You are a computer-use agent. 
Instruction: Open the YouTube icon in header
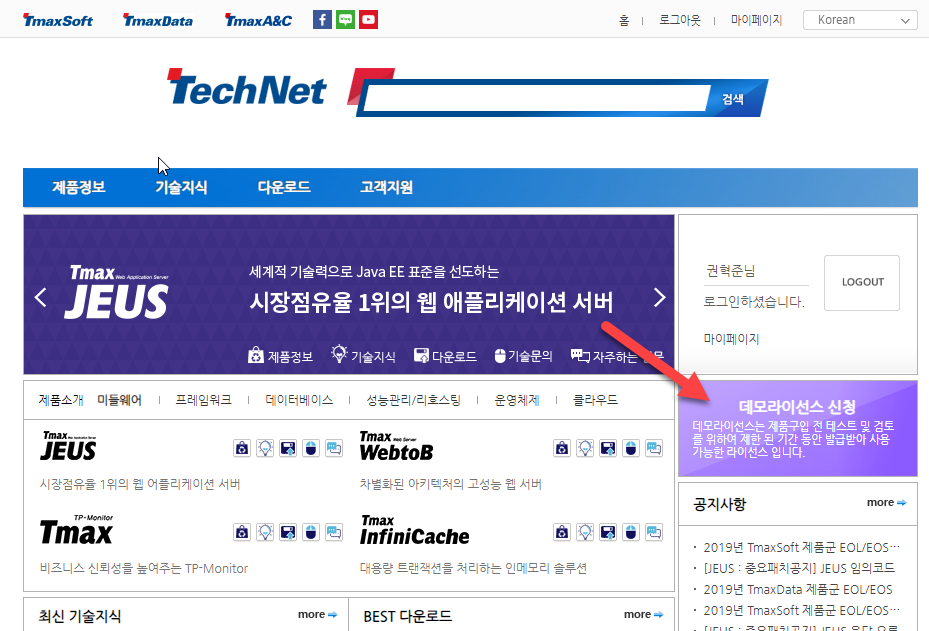369,20
